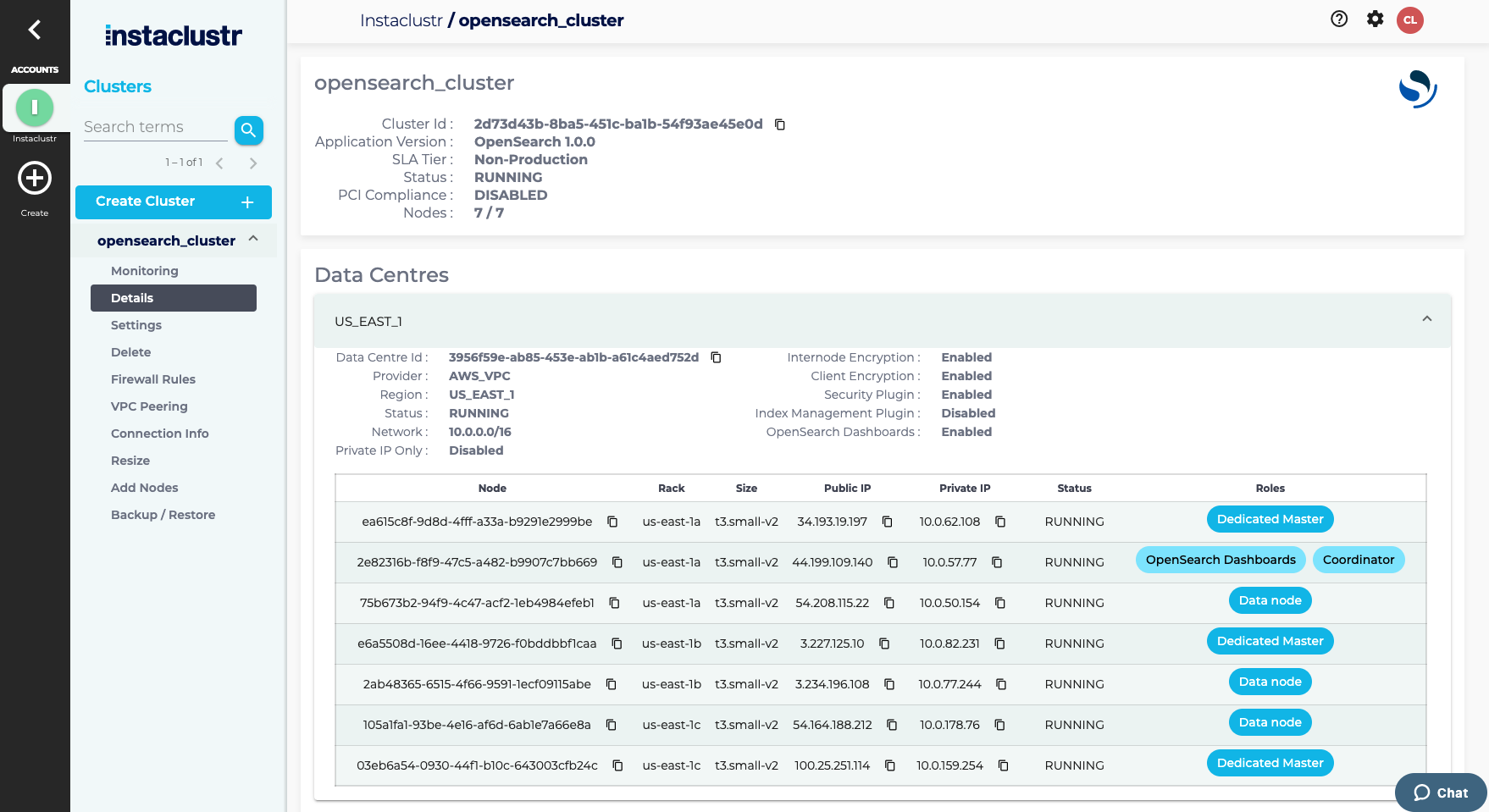1489x812 pixels.
Task: Open the Monitoring menu item
Action: coord(145,271)
